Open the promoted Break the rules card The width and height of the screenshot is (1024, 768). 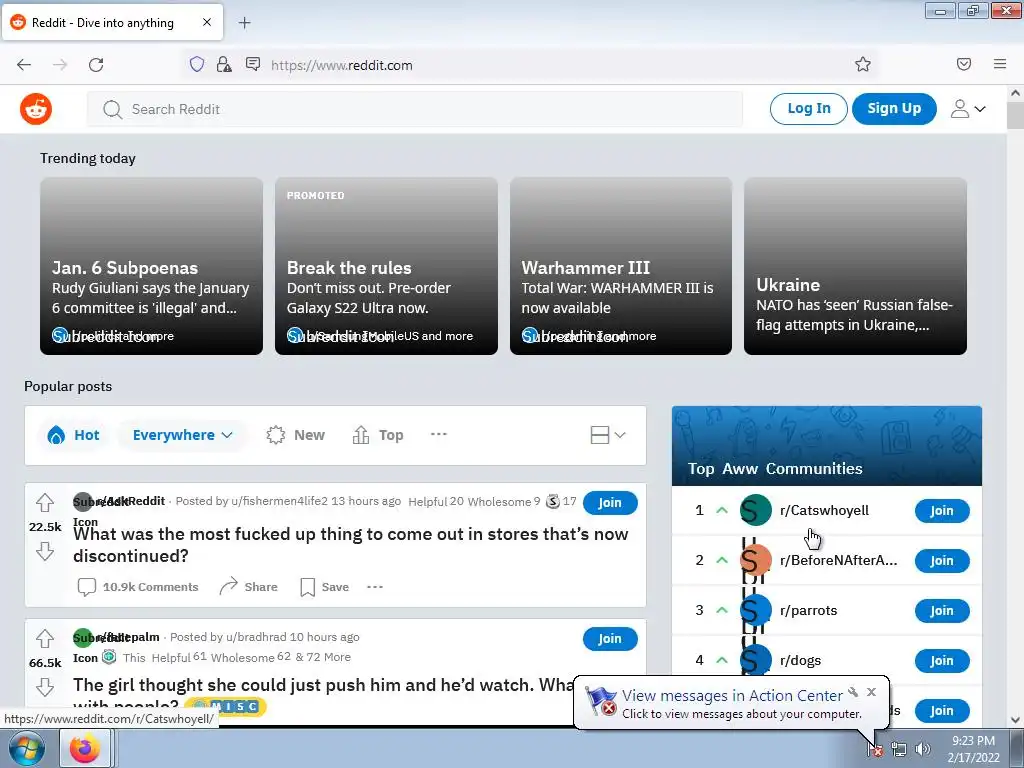[386, 266]
